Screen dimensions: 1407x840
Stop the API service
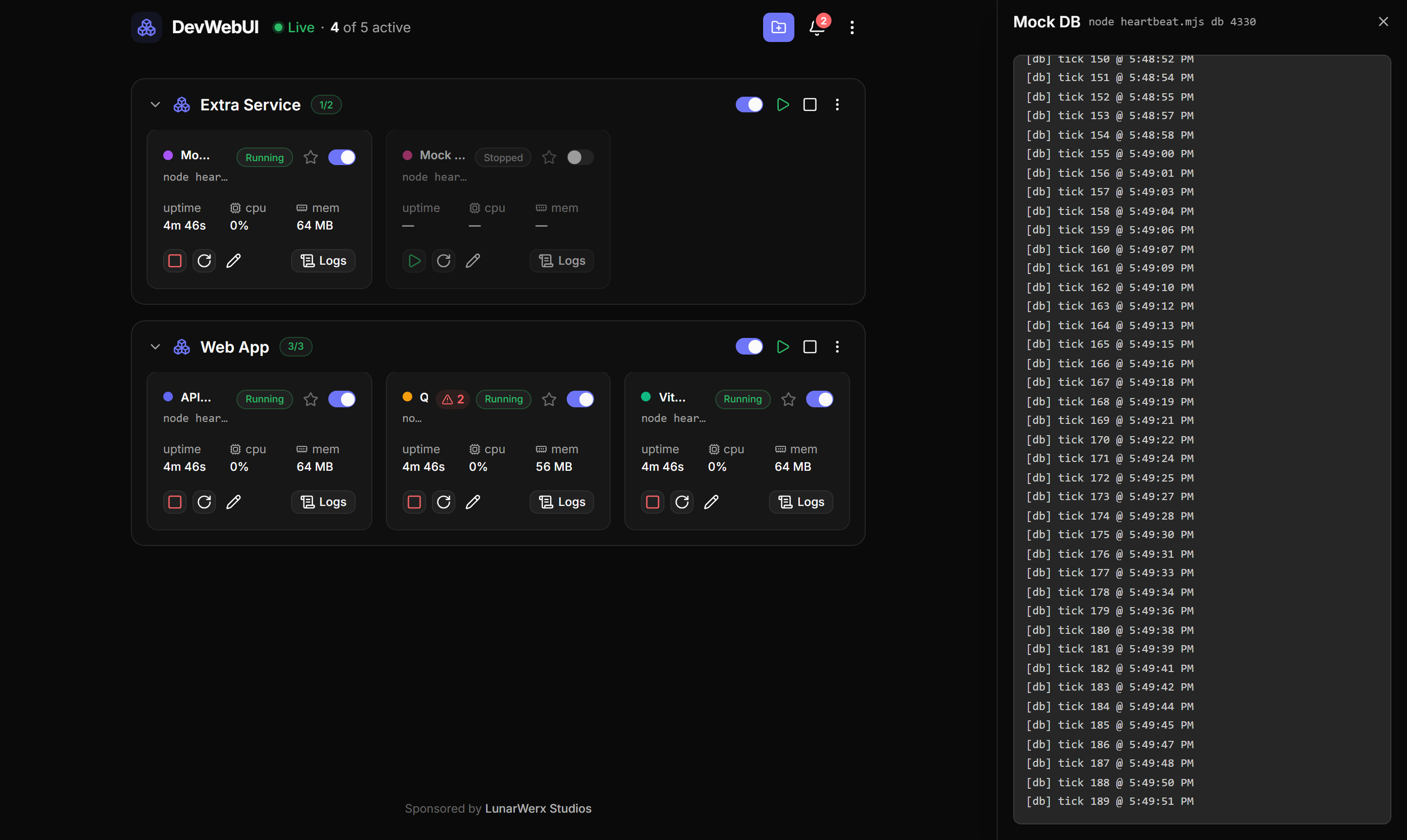pyautogui.click(x=174, y=502)
